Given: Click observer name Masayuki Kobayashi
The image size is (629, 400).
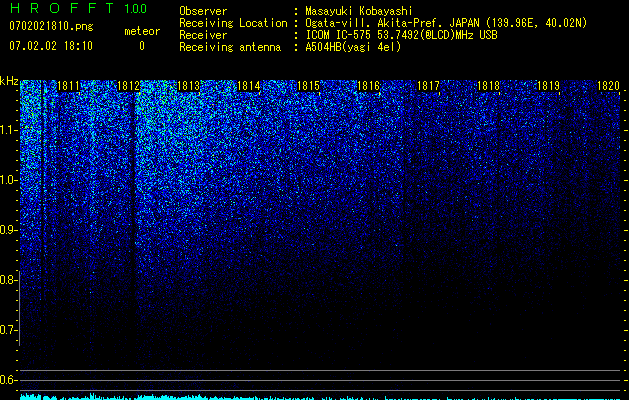Looking at the screenshot, I should [x=359, y=11].
